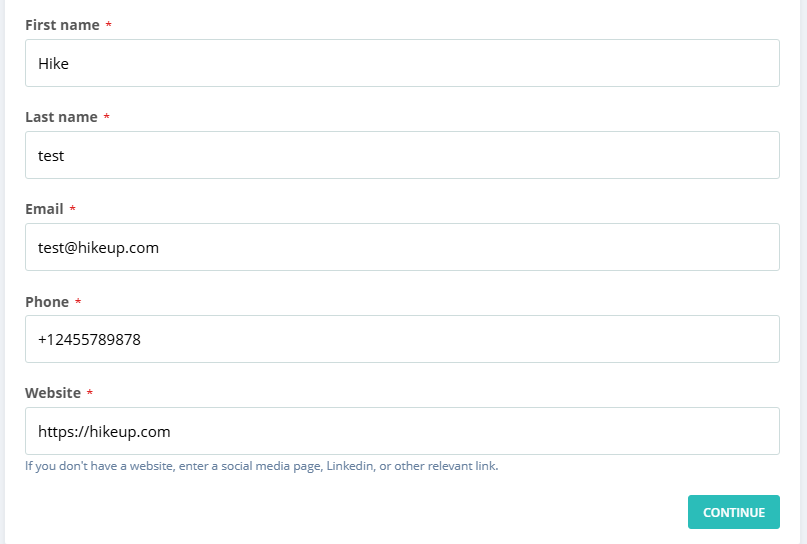Click the required asterisk next to Phone
This screenshot has width=807, height=544.
point(78,301)
